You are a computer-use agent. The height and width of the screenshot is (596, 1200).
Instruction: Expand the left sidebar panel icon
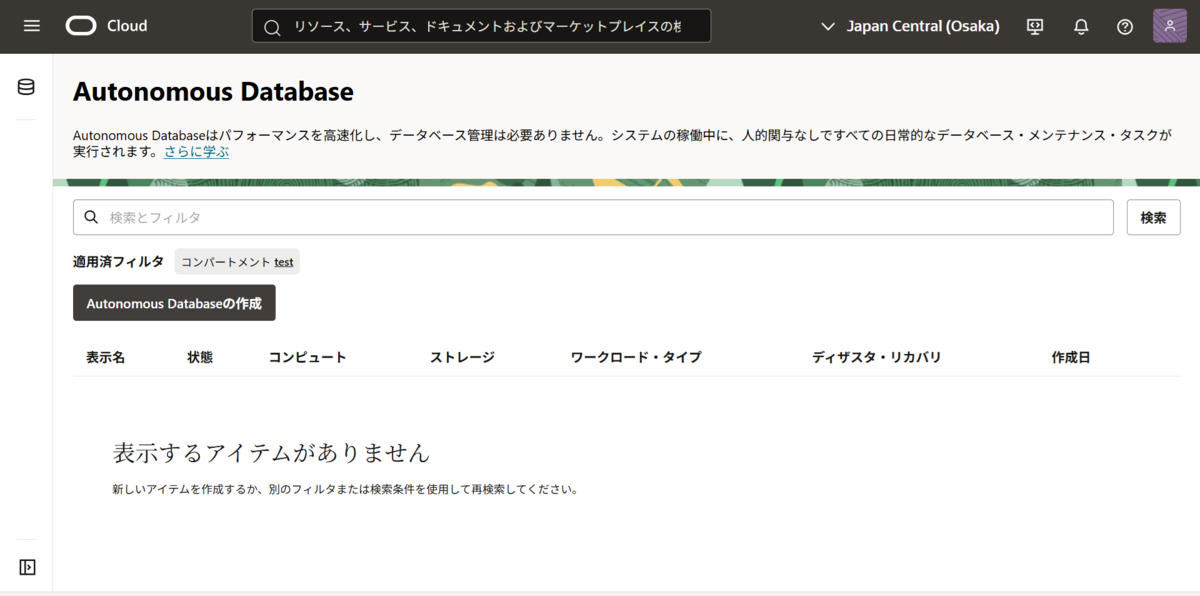[27, 567]
